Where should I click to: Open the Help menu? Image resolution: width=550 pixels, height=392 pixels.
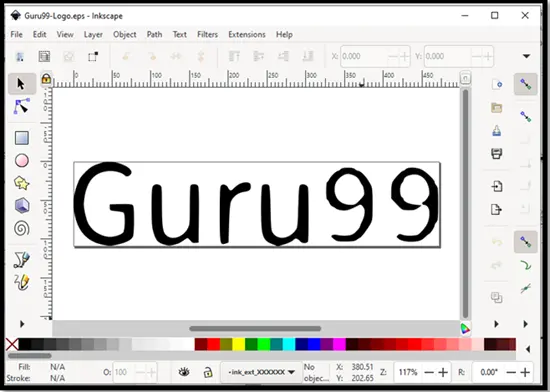click(x=284, y=34)
